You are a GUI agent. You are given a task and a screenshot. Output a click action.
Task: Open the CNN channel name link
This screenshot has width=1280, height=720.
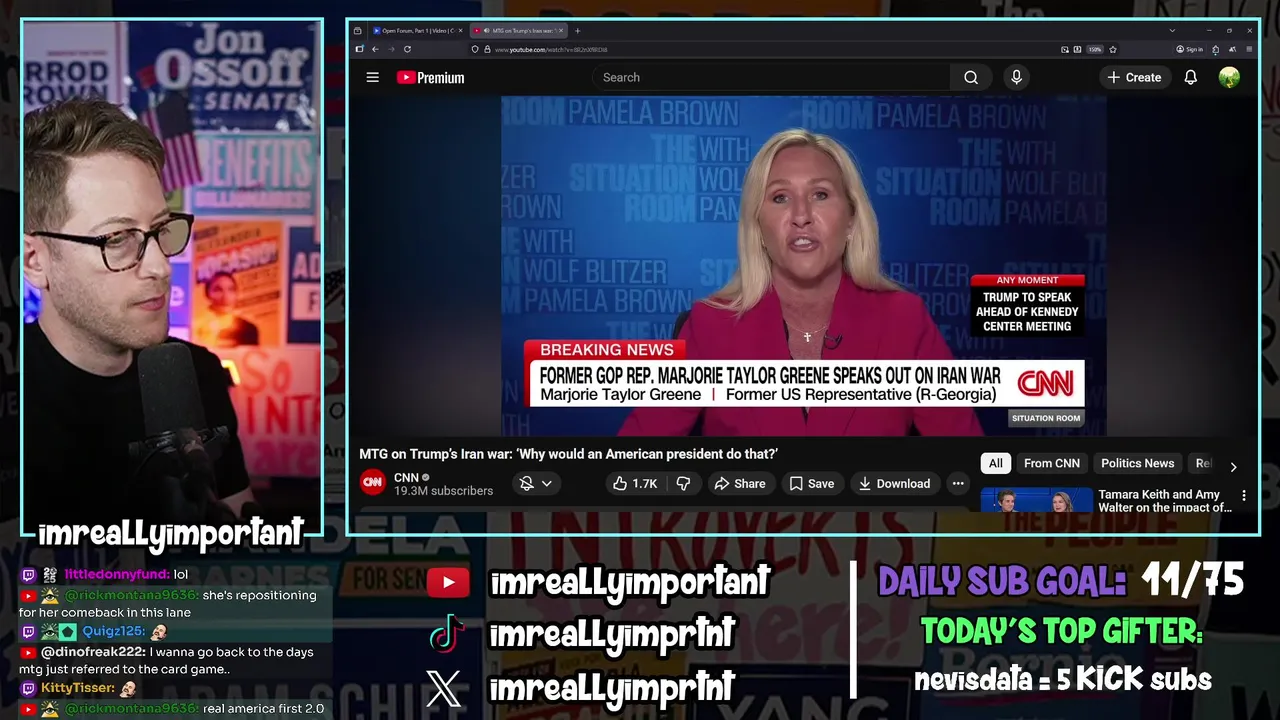(x=406, y=477)
